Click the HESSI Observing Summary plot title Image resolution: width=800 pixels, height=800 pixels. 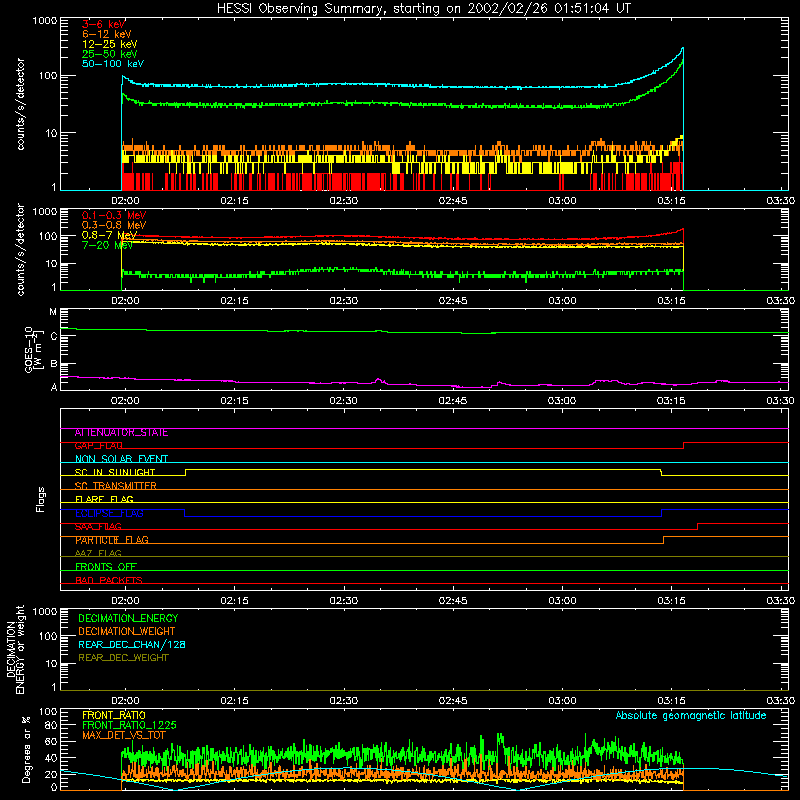pos(424,9)
